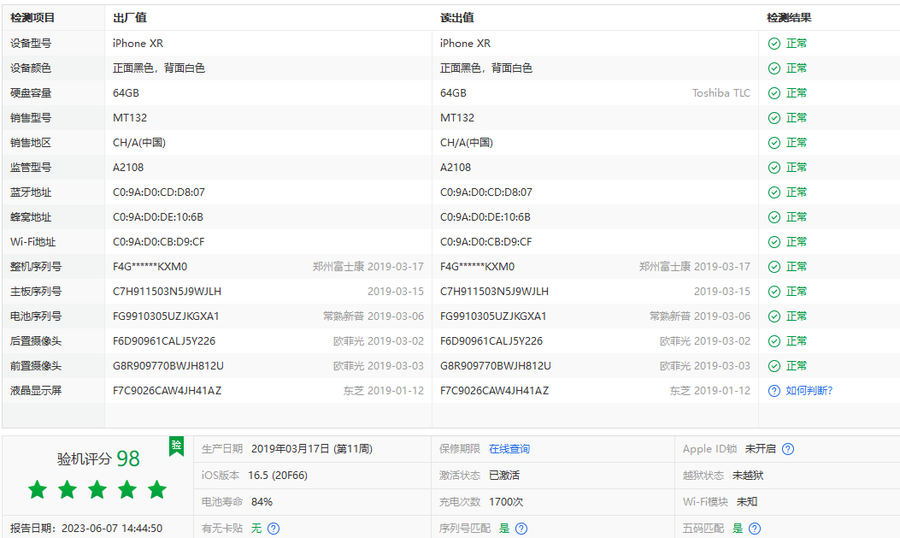Open the 在线查询 warranty link
The height and width of the screenshot is (538, 900).
[x=509, y=449]
